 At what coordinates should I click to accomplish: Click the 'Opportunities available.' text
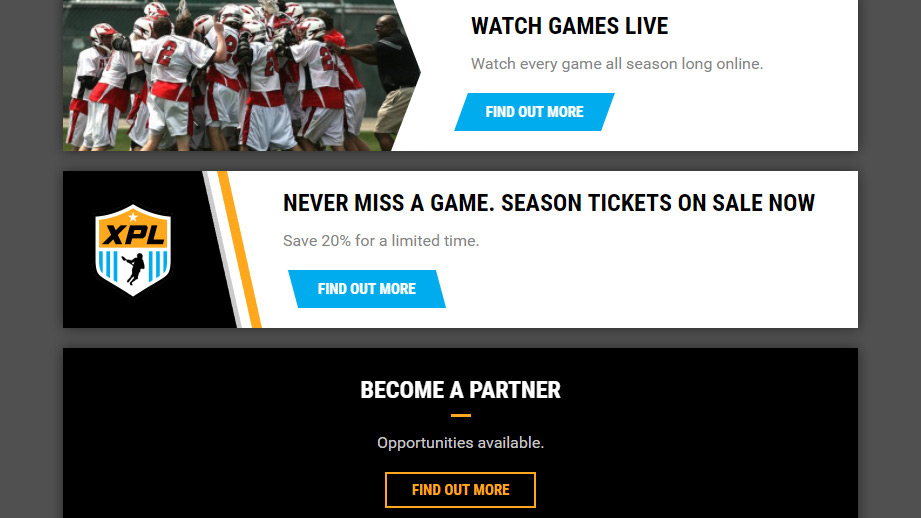coord(460,443)
